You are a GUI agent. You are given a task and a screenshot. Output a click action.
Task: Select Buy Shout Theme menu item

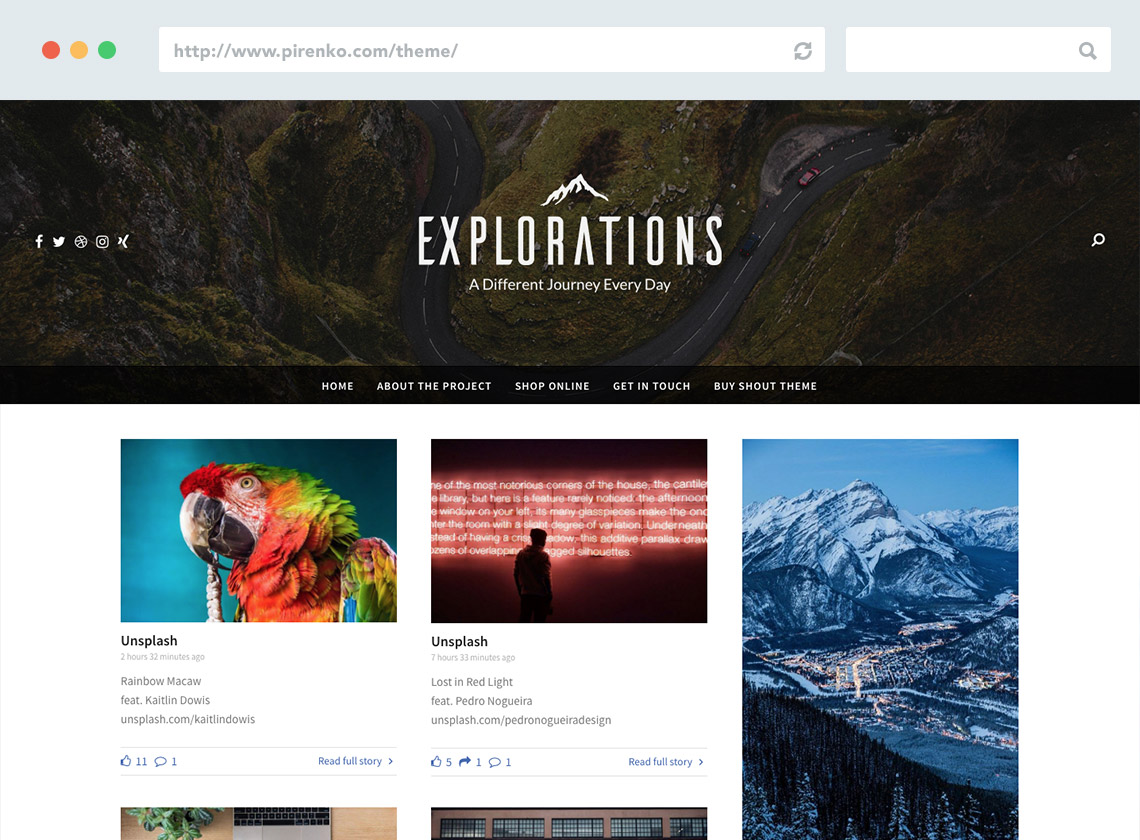pos(765,386)
